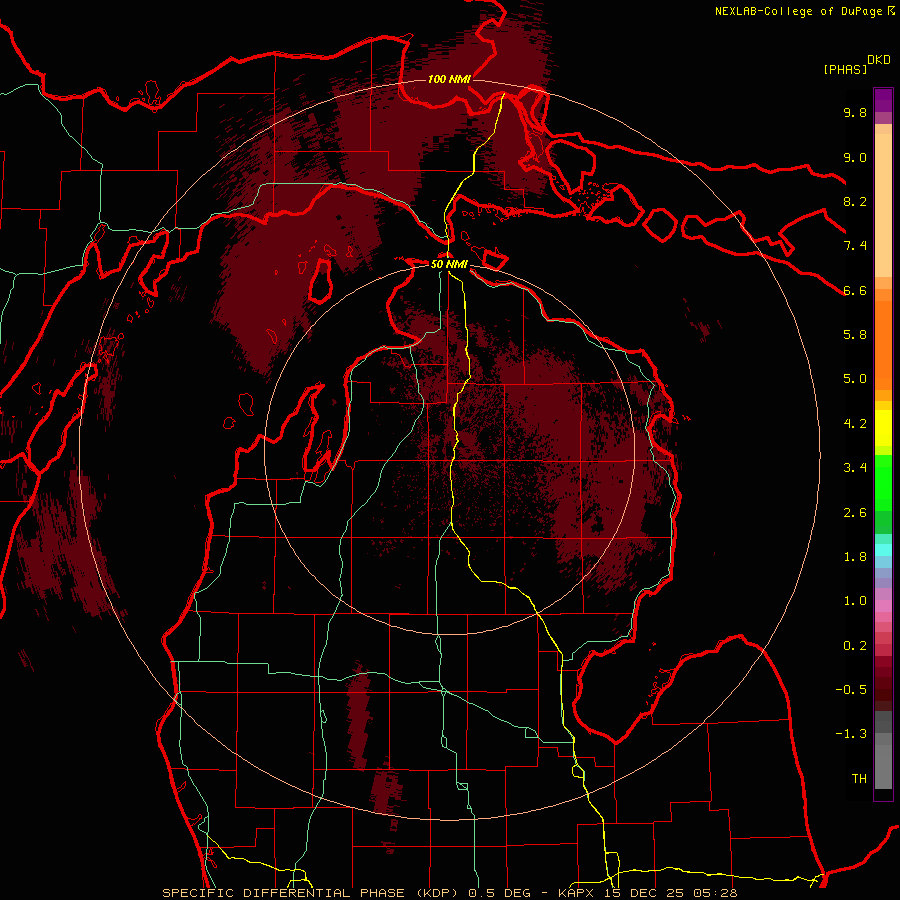Click the DKD label above the color scale
The image size is (900, 900).
pos(879,60)
